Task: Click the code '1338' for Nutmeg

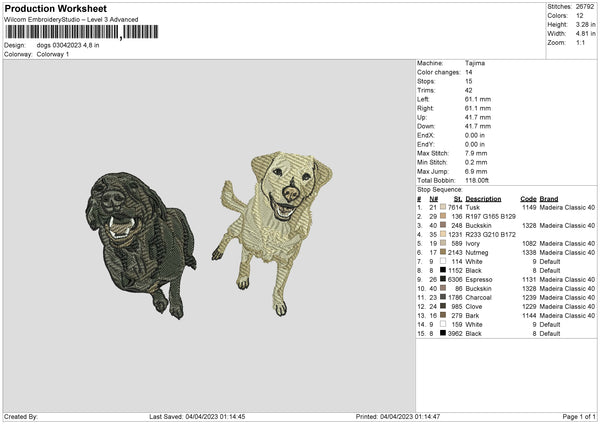Action: 529,253
